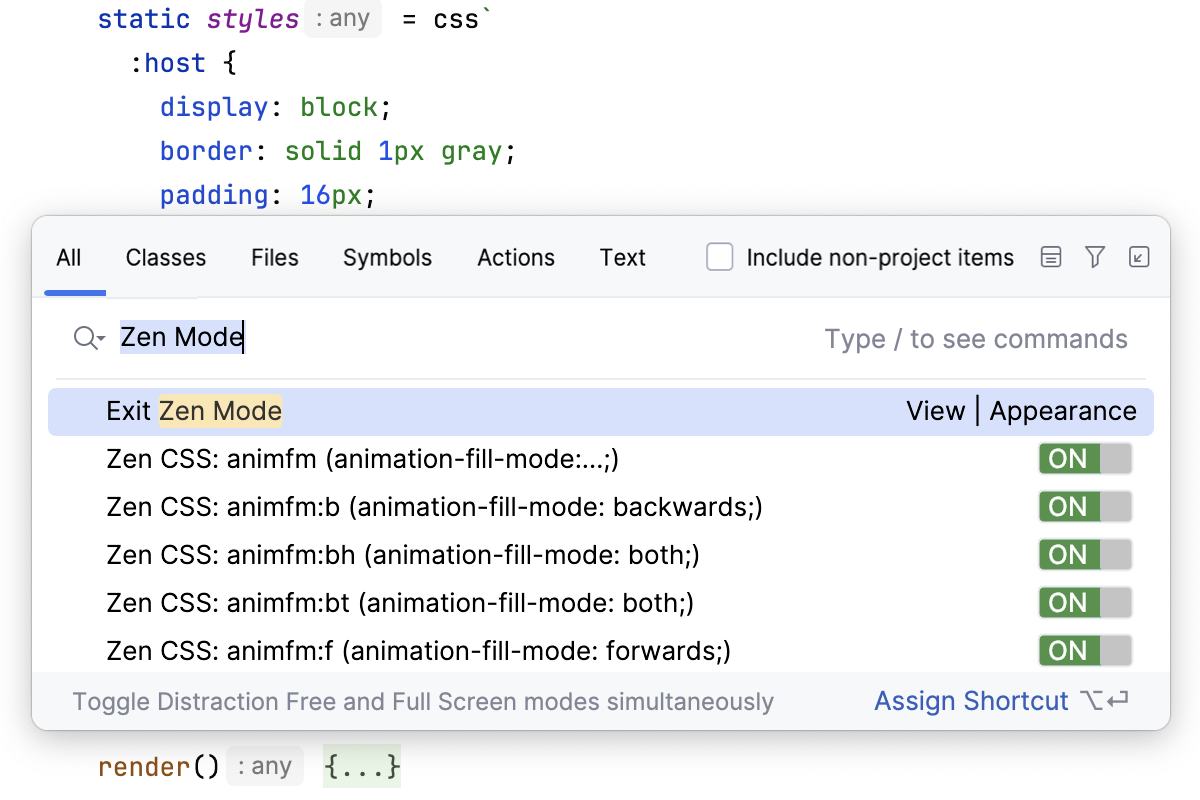1200x800 pixels.
Task: Open search history via the magnifier dropdown
Action: click(x=88, y=338)
